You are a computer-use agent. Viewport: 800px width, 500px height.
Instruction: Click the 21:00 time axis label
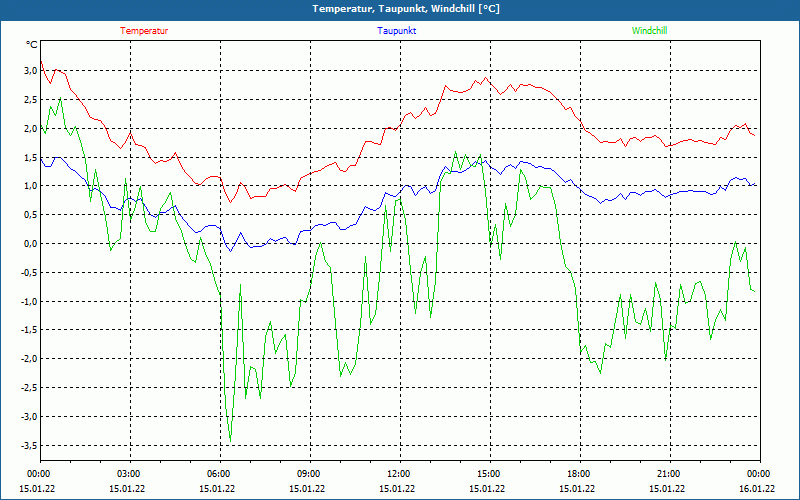tap(670, 474)
